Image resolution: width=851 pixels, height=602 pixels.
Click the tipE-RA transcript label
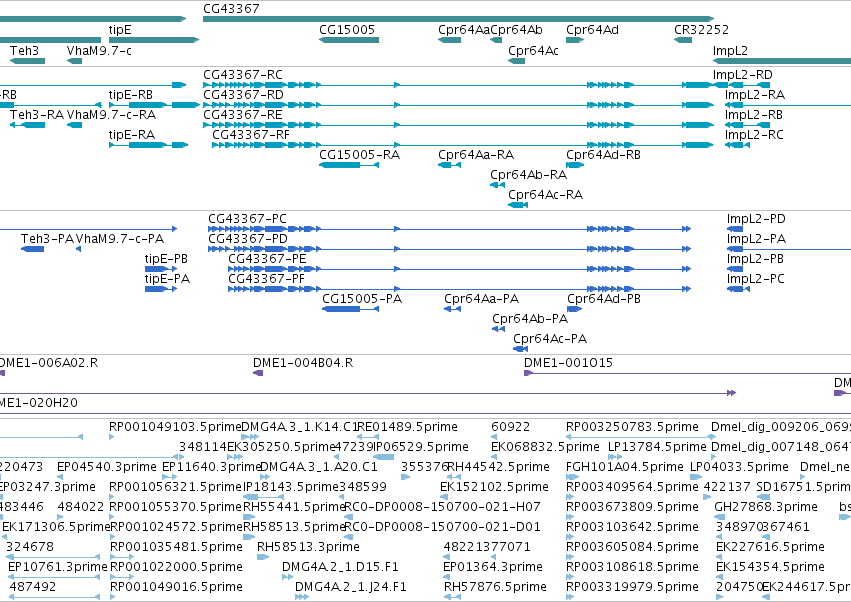(131, 135)
